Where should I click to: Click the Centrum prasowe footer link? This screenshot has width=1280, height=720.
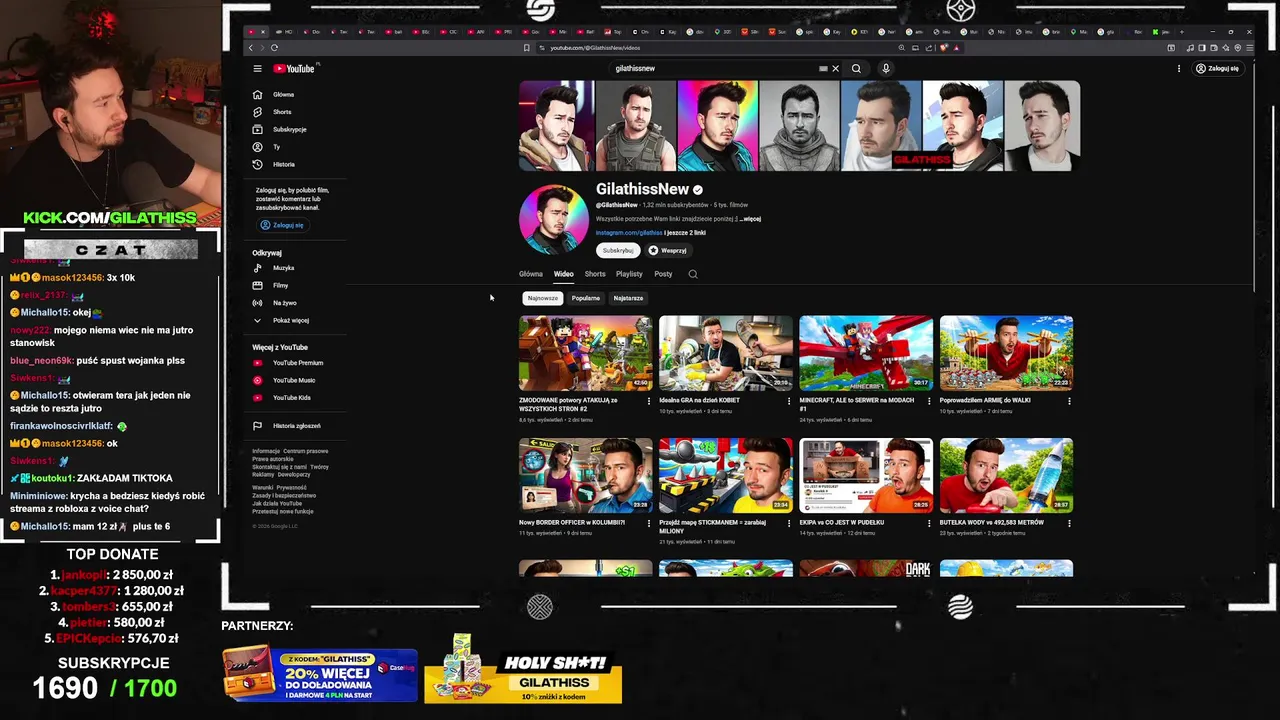tap(306, 451)
